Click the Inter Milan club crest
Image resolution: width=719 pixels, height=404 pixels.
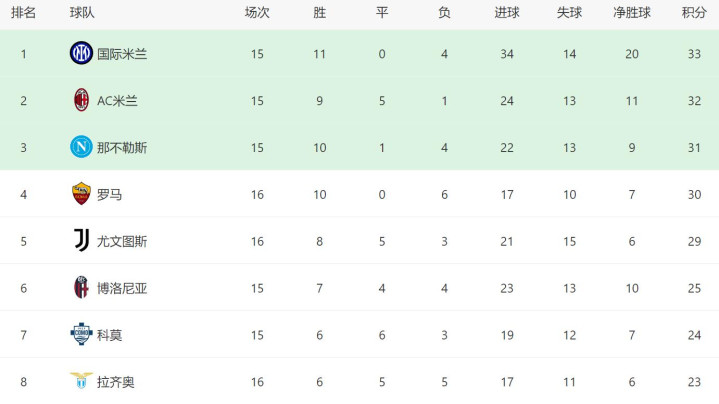(x=81, y=54)
